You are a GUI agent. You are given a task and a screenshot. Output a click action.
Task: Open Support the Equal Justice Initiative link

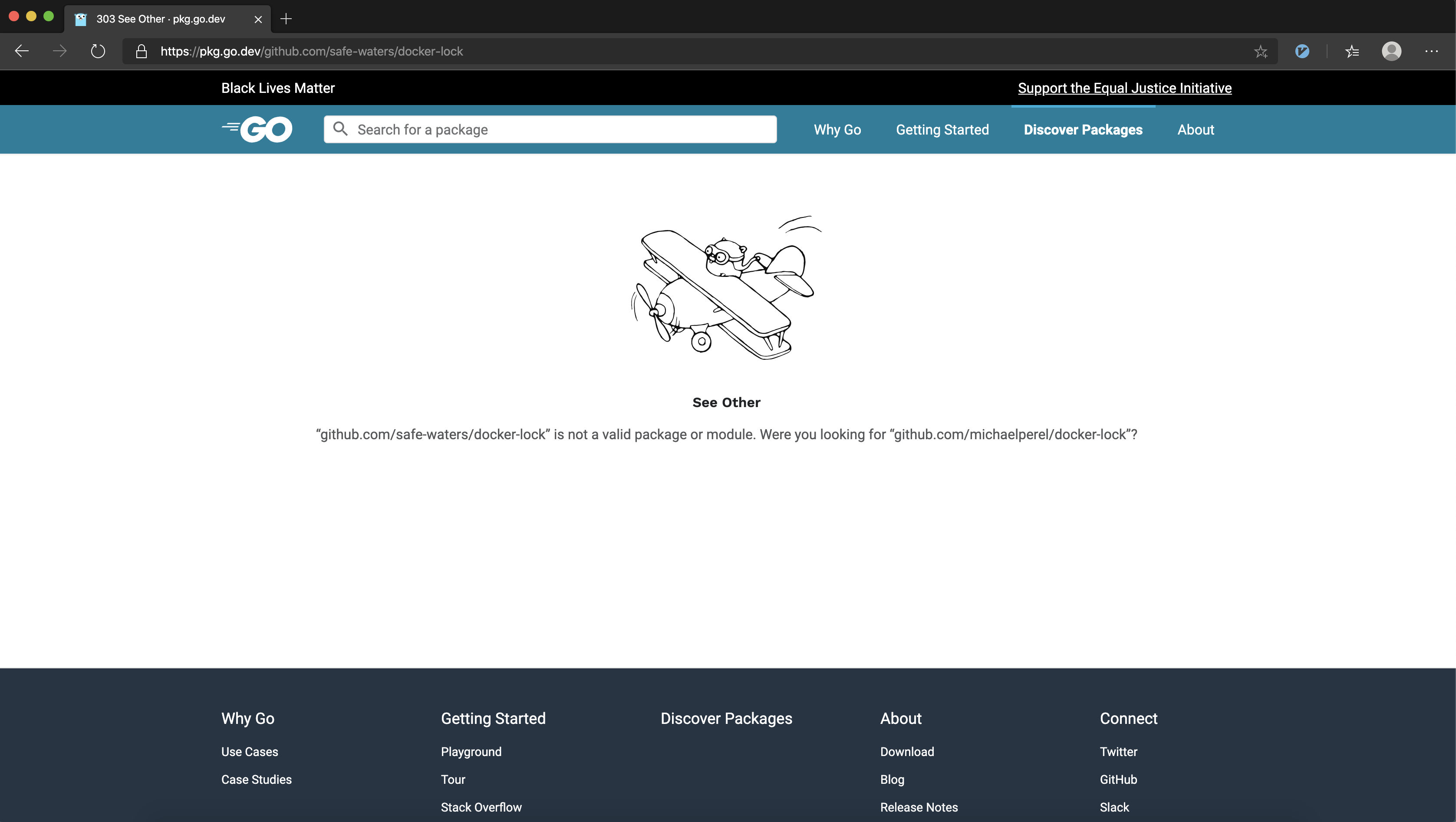pyautogui.click(x=1124, y=88)
